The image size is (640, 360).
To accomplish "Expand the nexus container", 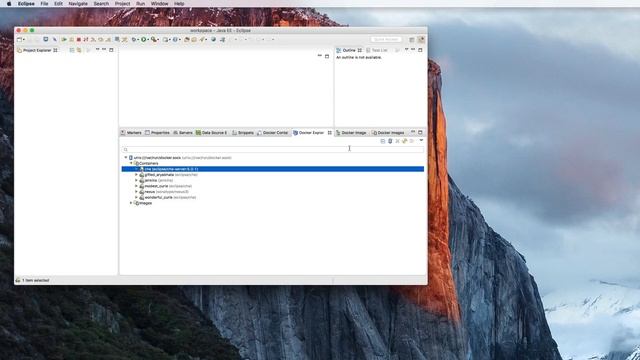I will [x=136, y=191].
